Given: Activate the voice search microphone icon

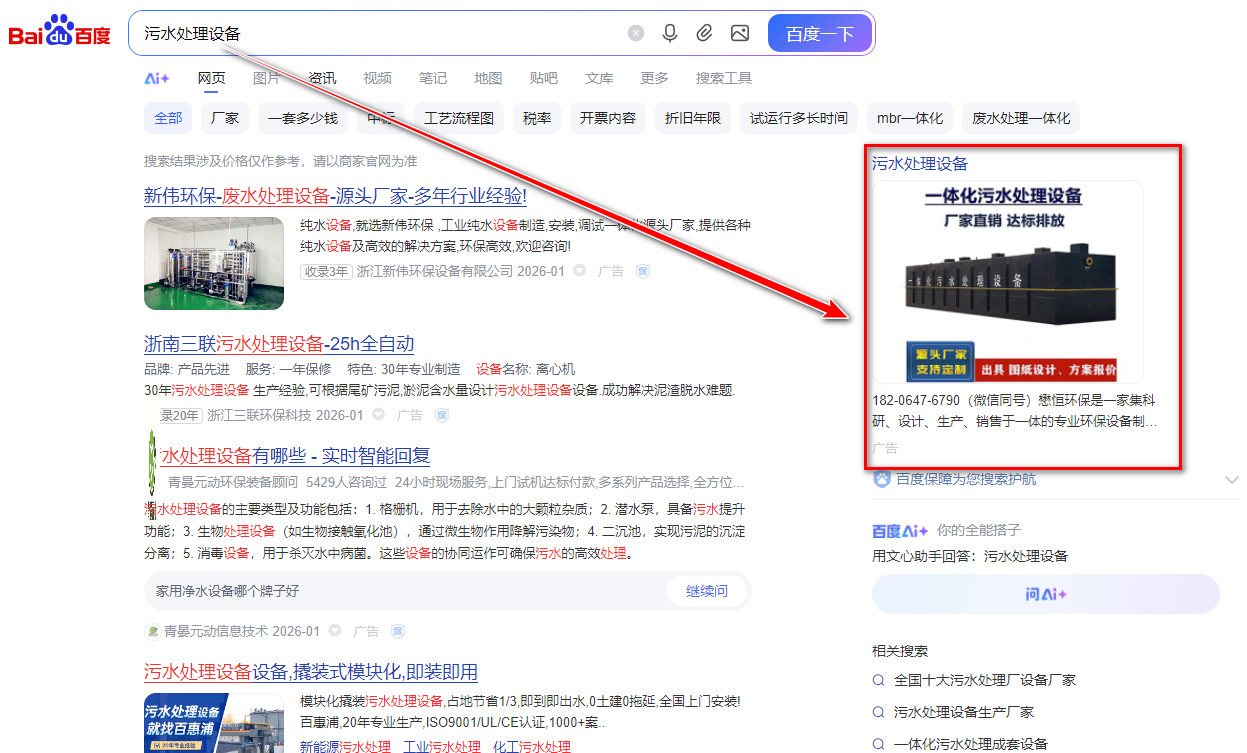Looking at the screenshot, I should coord(669,33).
